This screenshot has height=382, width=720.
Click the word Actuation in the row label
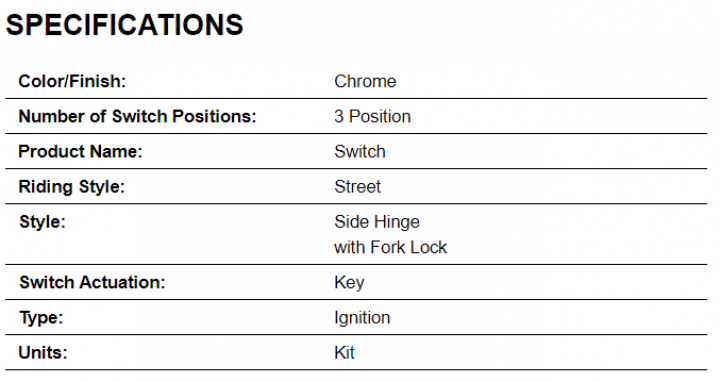(122, 282)
